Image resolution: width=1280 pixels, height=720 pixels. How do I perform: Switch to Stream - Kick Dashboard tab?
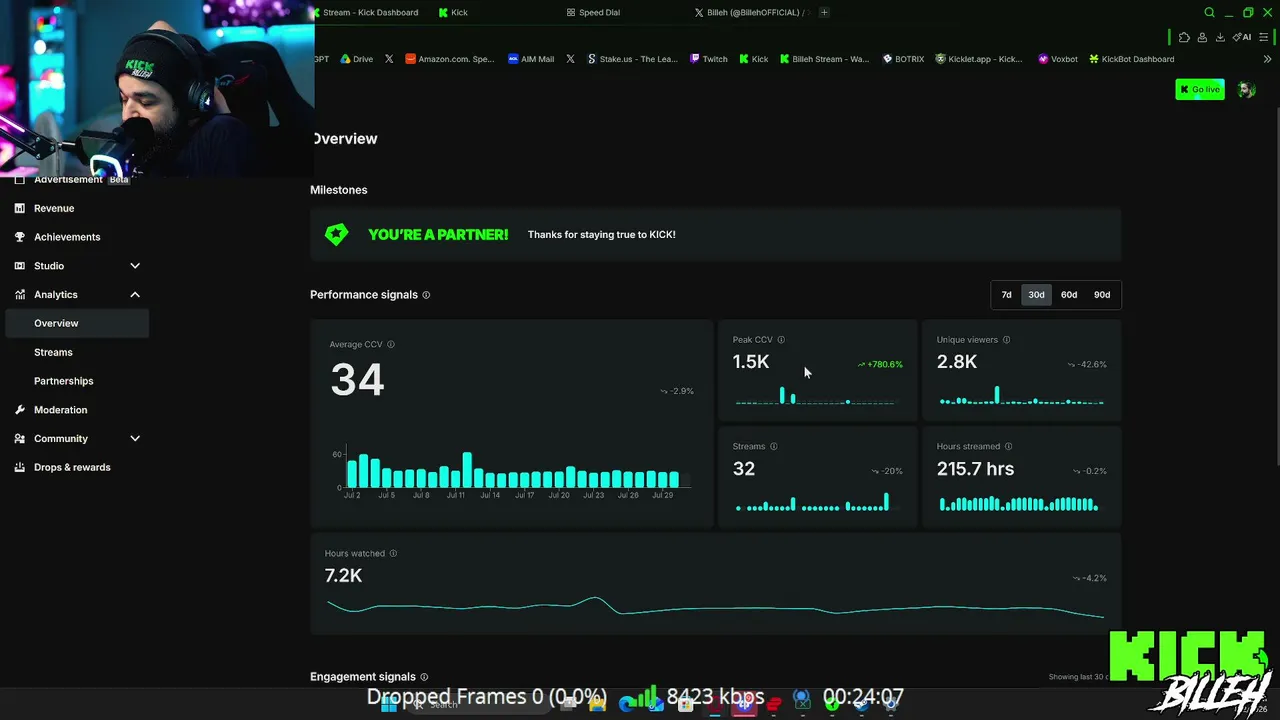[x=366, y=13]
